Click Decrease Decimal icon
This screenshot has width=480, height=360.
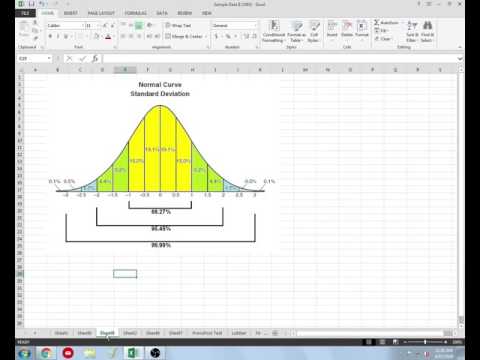(254, 36)
